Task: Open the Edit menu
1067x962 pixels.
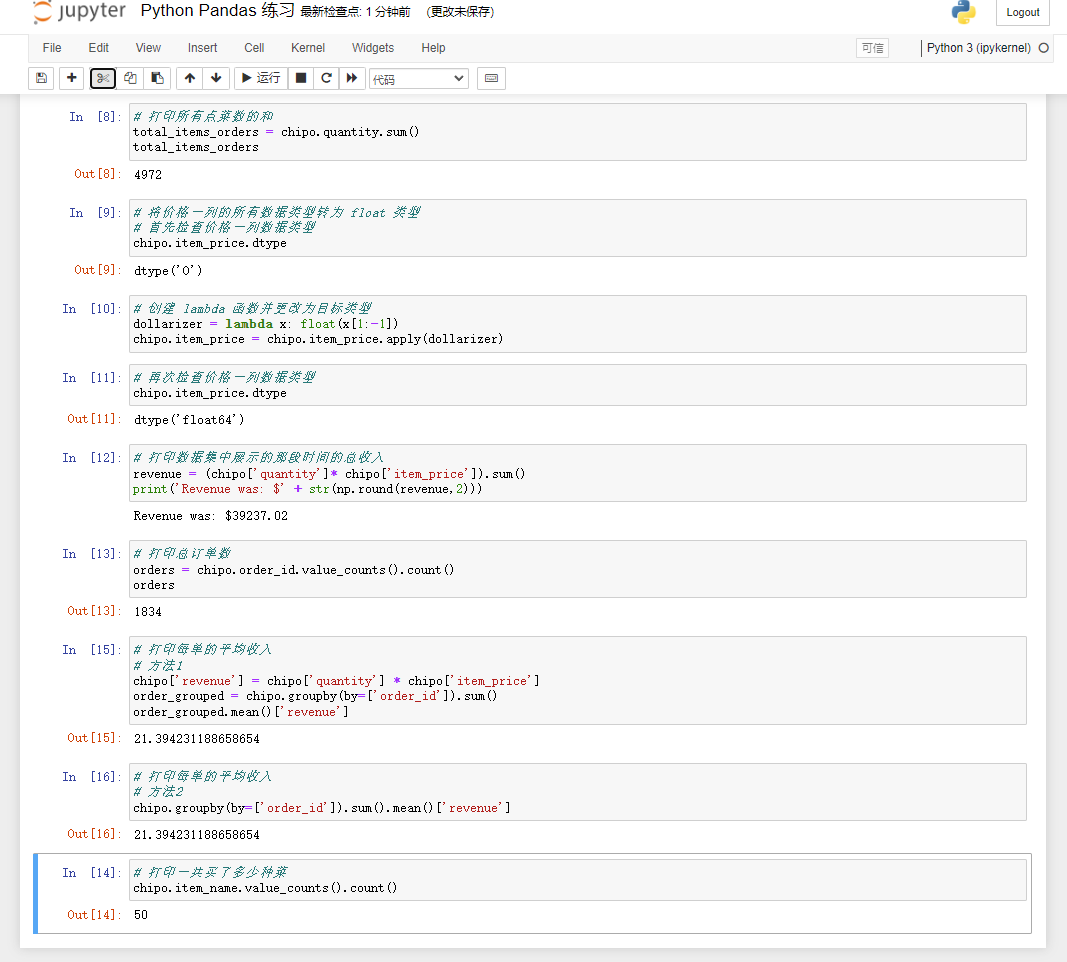Action: (99, 48)
